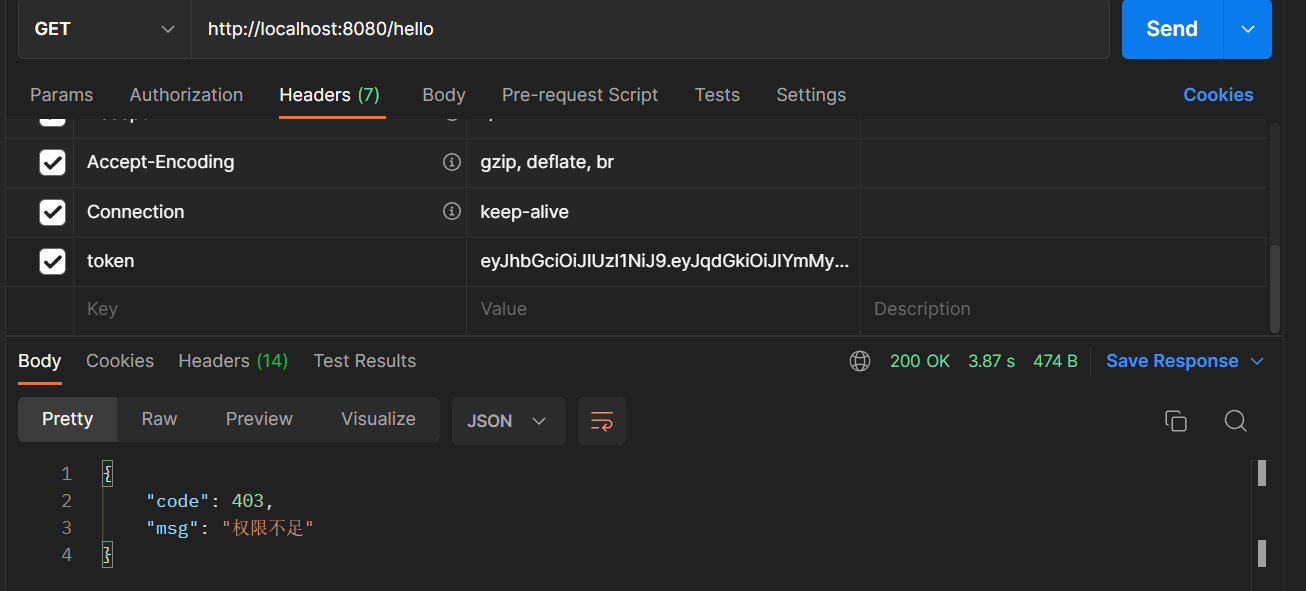Click the request URL input field
The width and height of the screenshot is (1306, 591).
(650, 29)
